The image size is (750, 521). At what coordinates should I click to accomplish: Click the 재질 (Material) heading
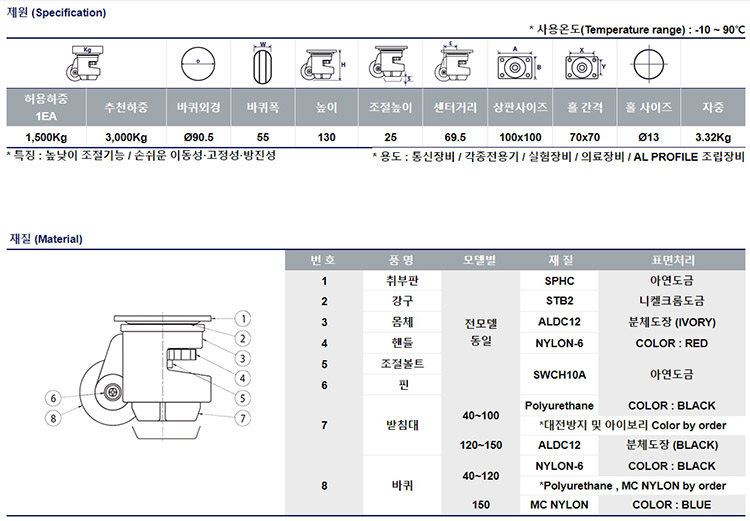pyautogui.click(x=46, y=239)
